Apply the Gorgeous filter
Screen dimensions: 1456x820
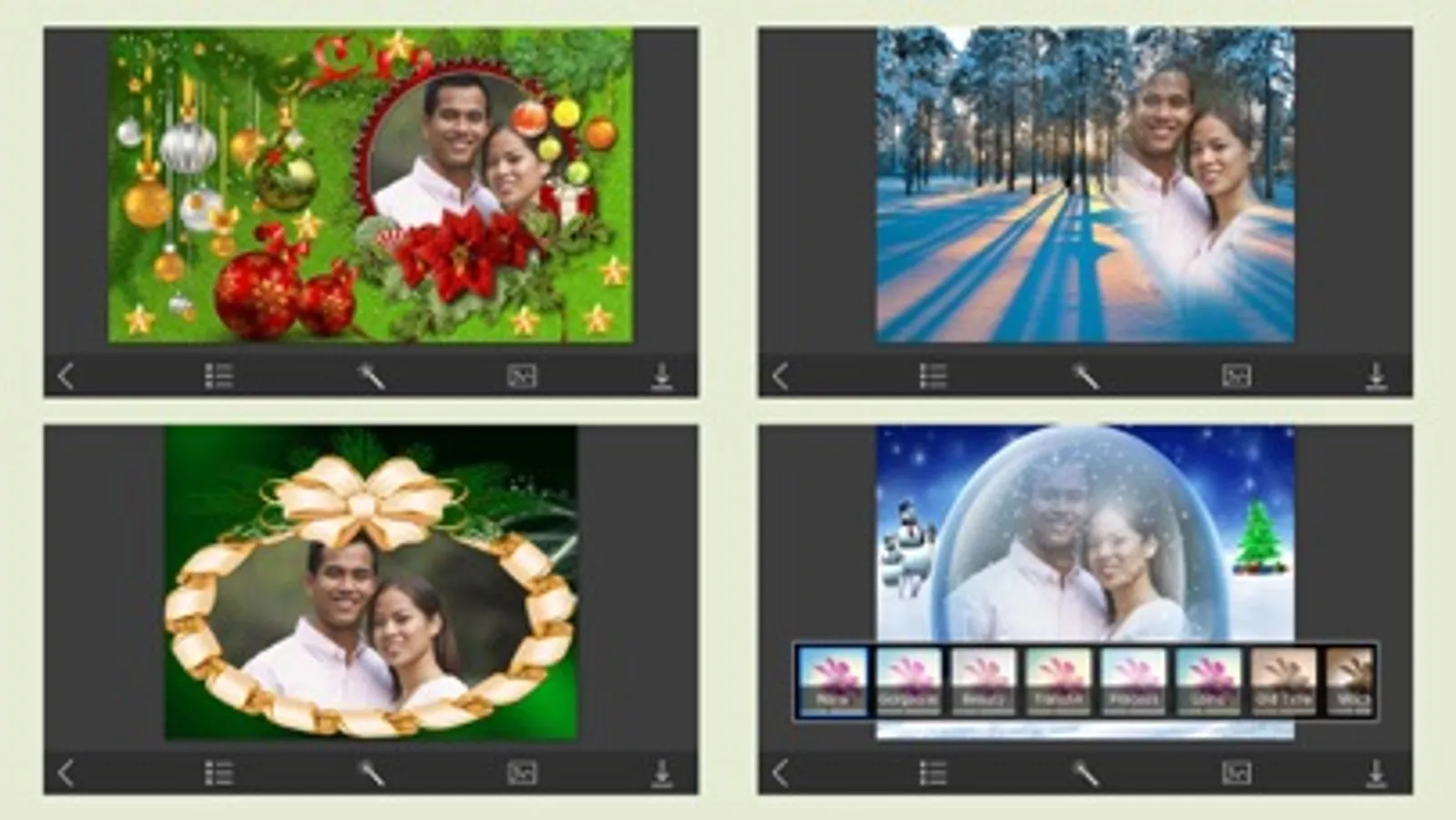[x=909, y=682]
